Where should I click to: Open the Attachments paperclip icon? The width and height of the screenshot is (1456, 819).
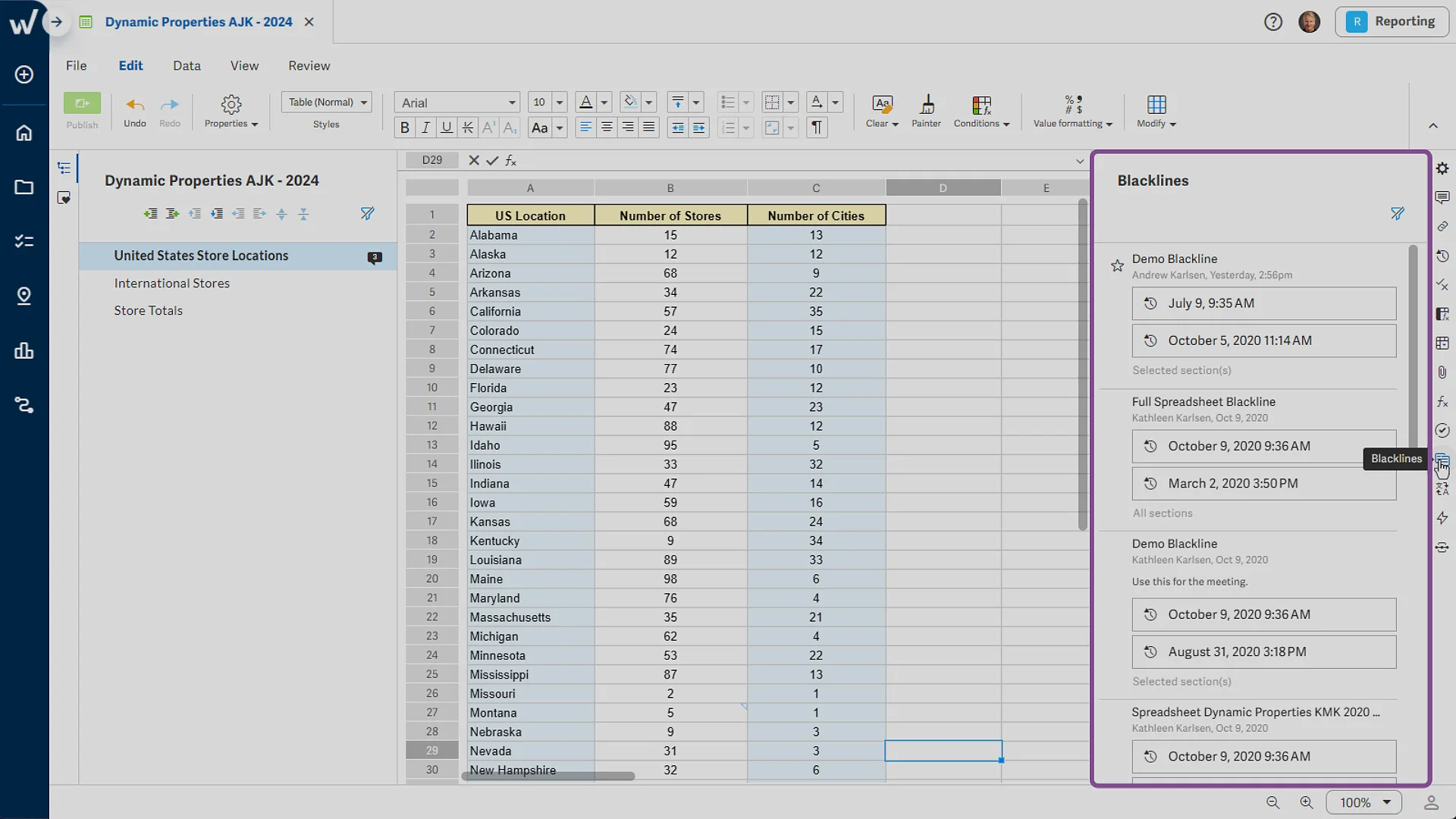(x=1442, y=372)
